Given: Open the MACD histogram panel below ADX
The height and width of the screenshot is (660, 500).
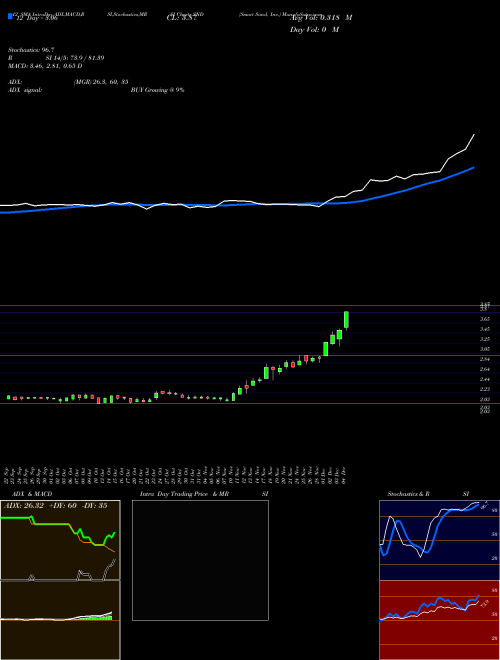Looking at the screenshot, I should [x=60, y=620].
